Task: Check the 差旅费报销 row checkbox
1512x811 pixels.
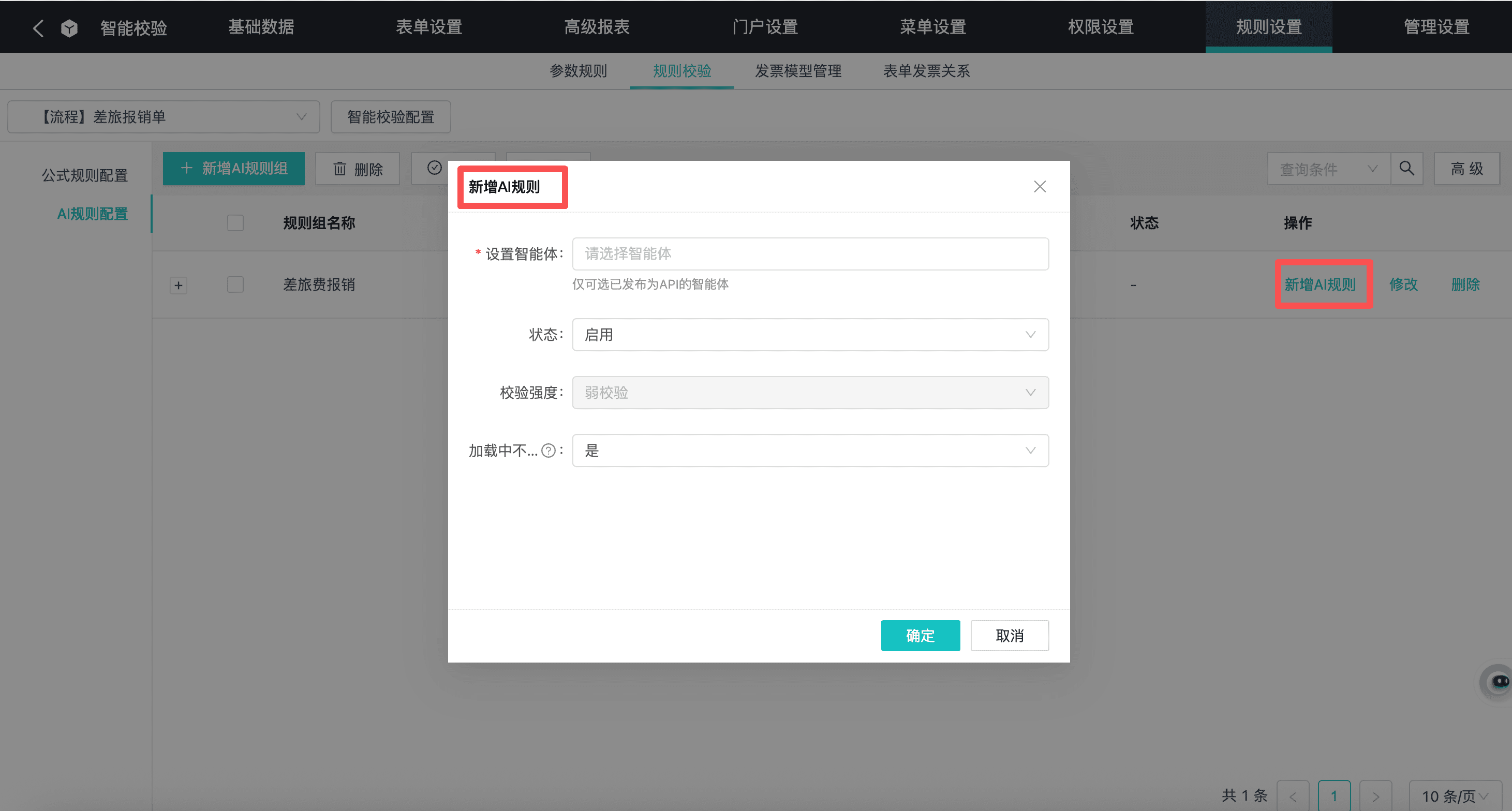Action: click(235, 284)
